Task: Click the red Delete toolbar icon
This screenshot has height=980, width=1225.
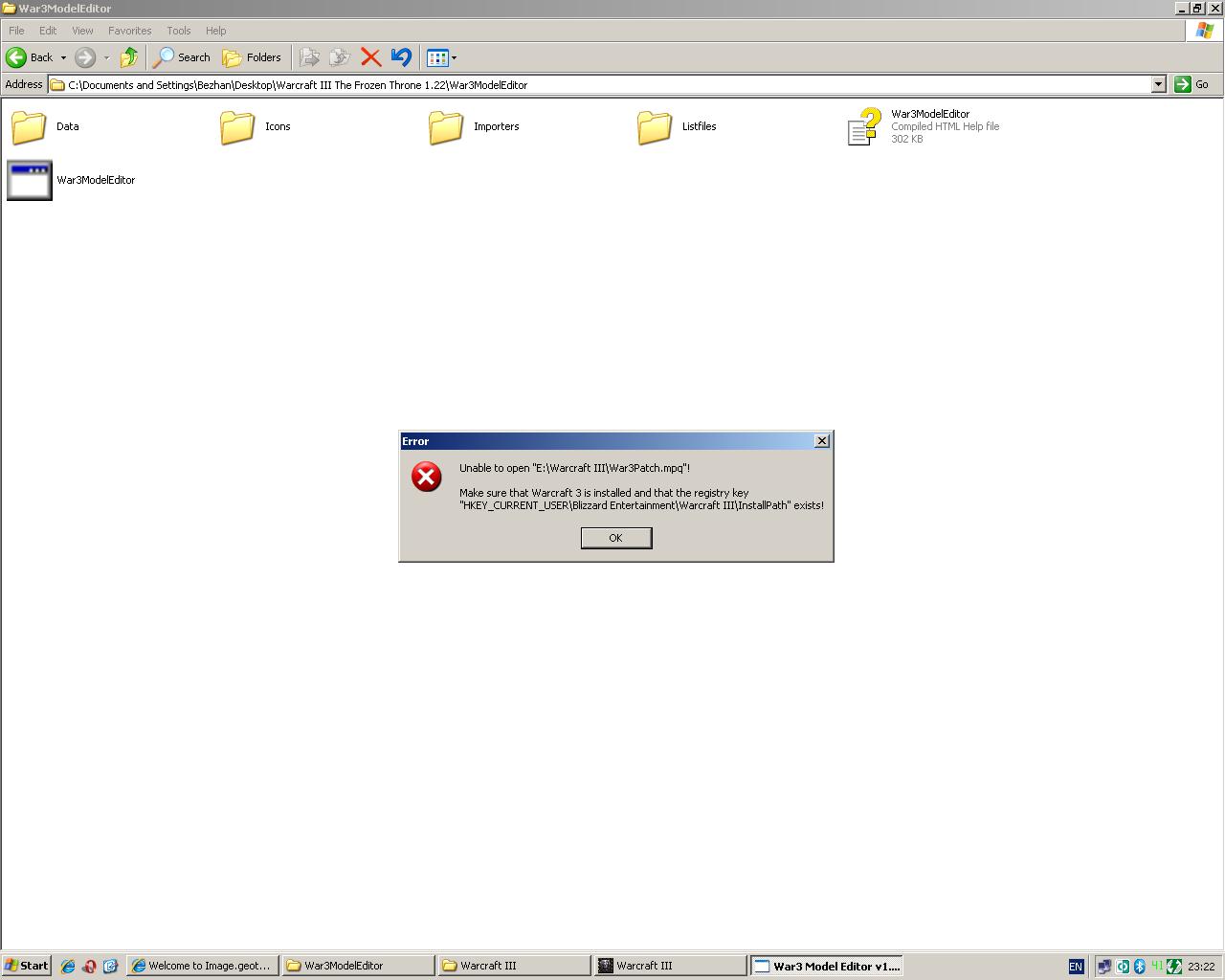Action: 371,57
